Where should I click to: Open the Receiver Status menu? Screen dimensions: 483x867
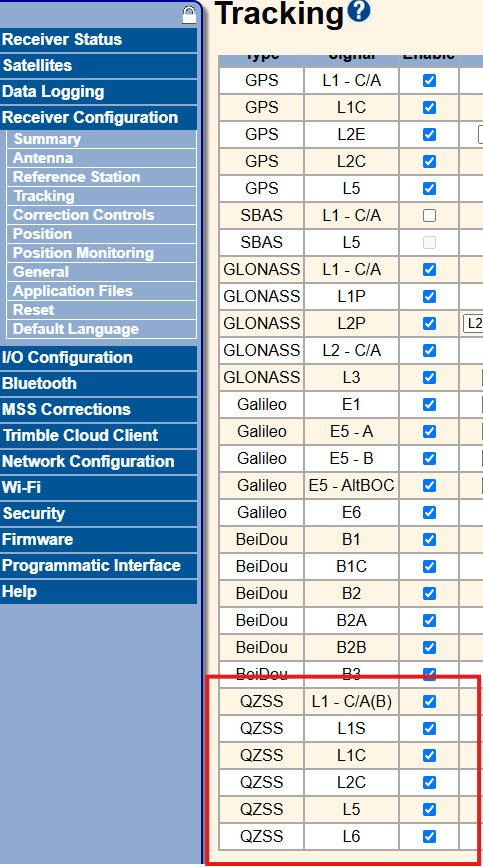98,40
